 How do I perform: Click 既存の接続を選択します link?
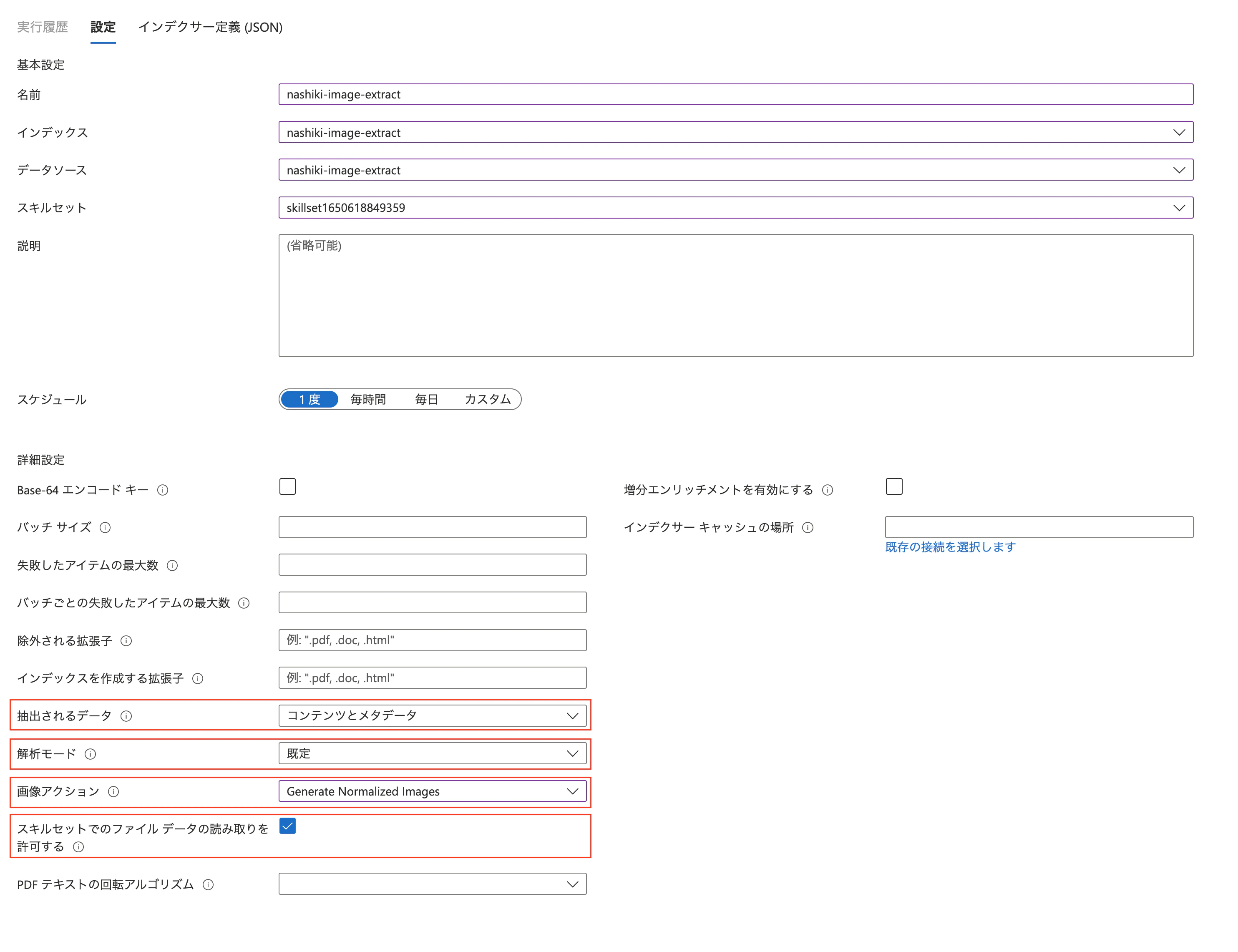click(x=950, y=547)
